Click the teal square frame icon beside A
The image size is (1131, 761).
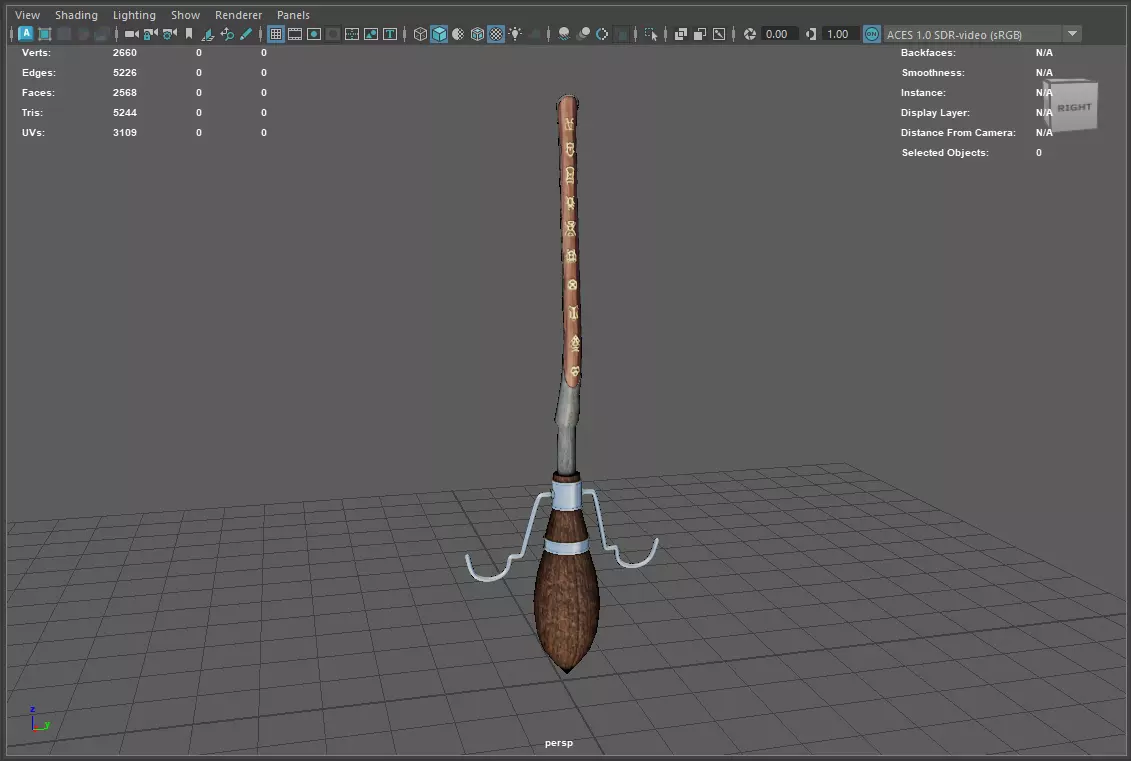pos(45,34)
